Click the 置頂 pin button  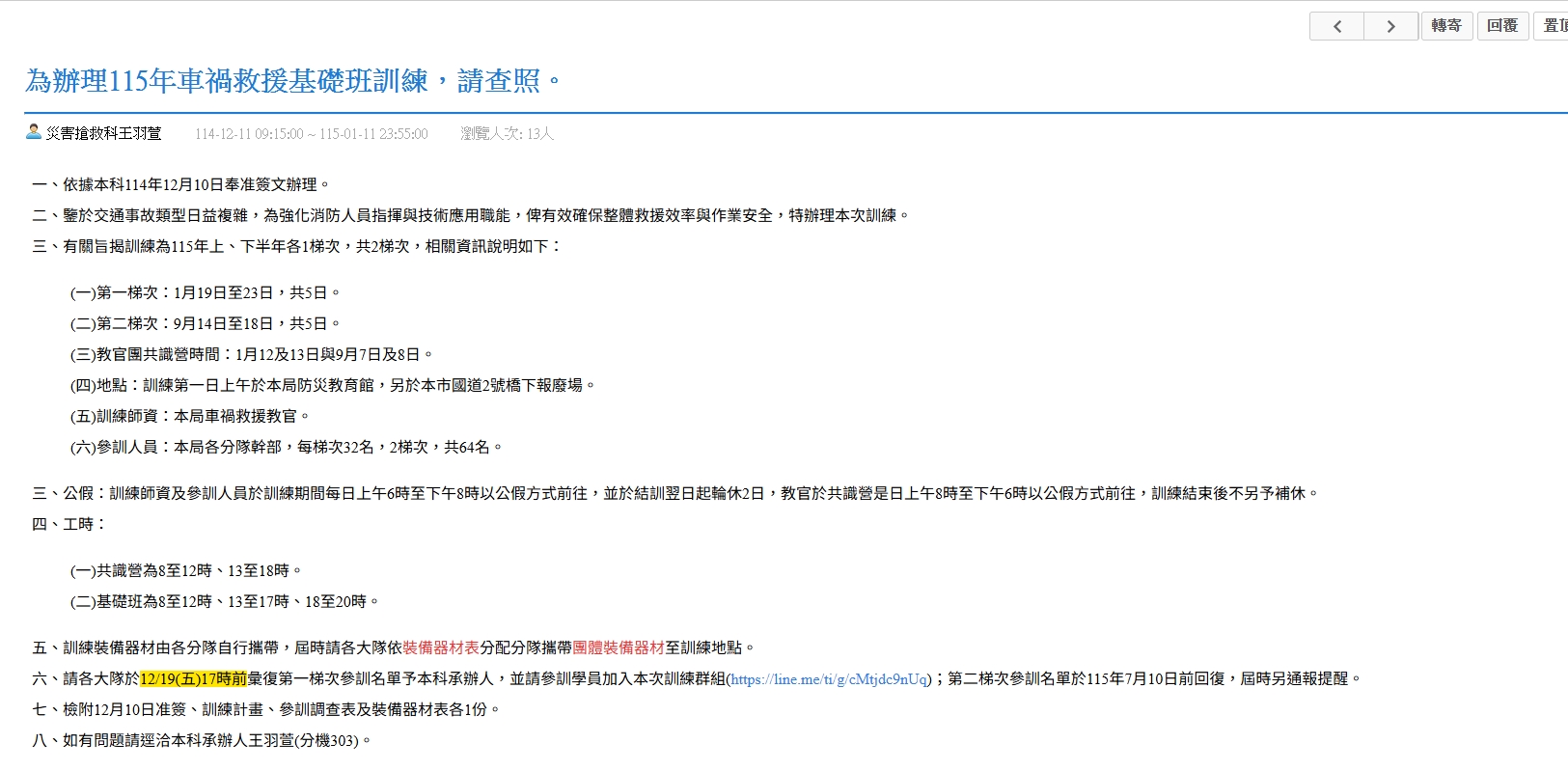click(x=1552, y=26)
